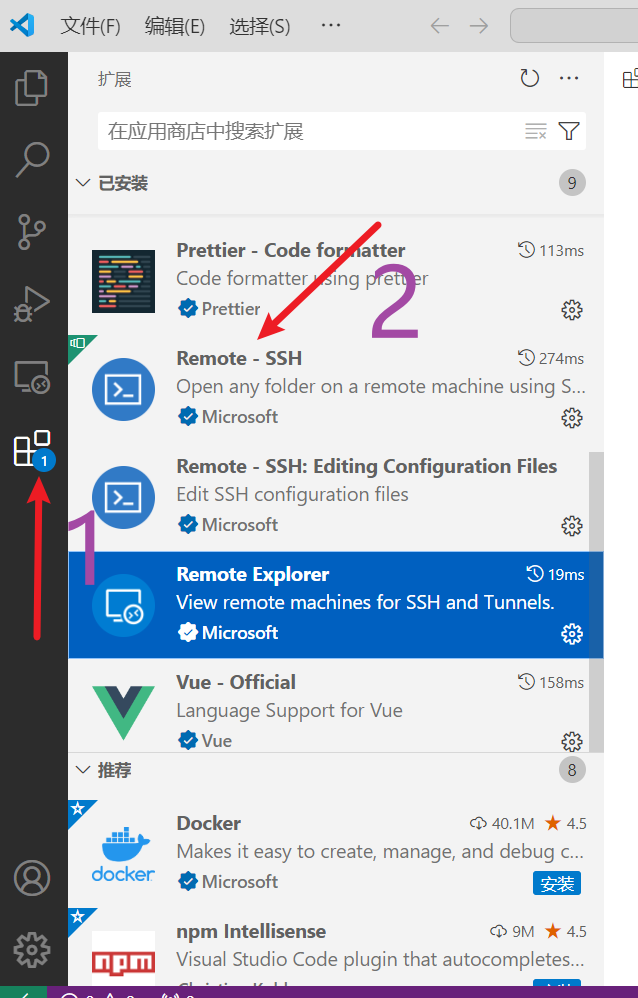Open the 编辑(E) menu
Image resolution: width=638 pixels, height=998 pixels.
point(174,26)
